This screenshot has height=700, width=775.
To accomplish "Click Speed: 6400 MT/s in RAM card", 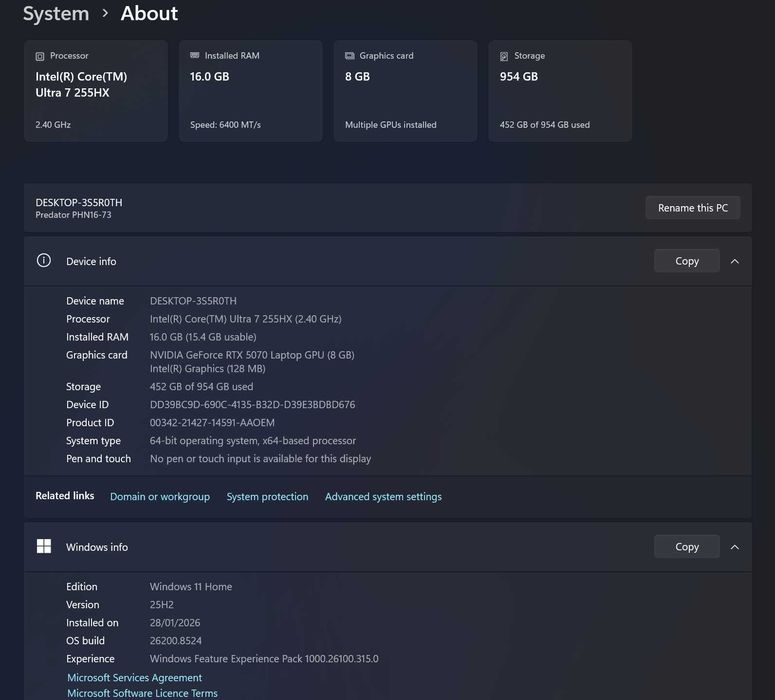I will 225,125.
